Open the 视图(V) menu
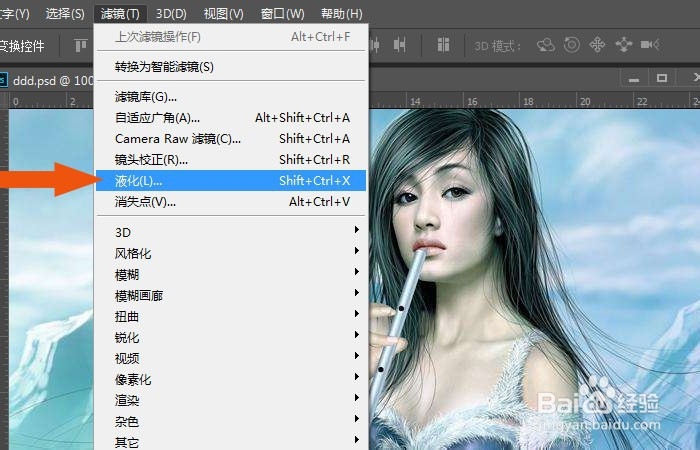 (x=223, y=13)
